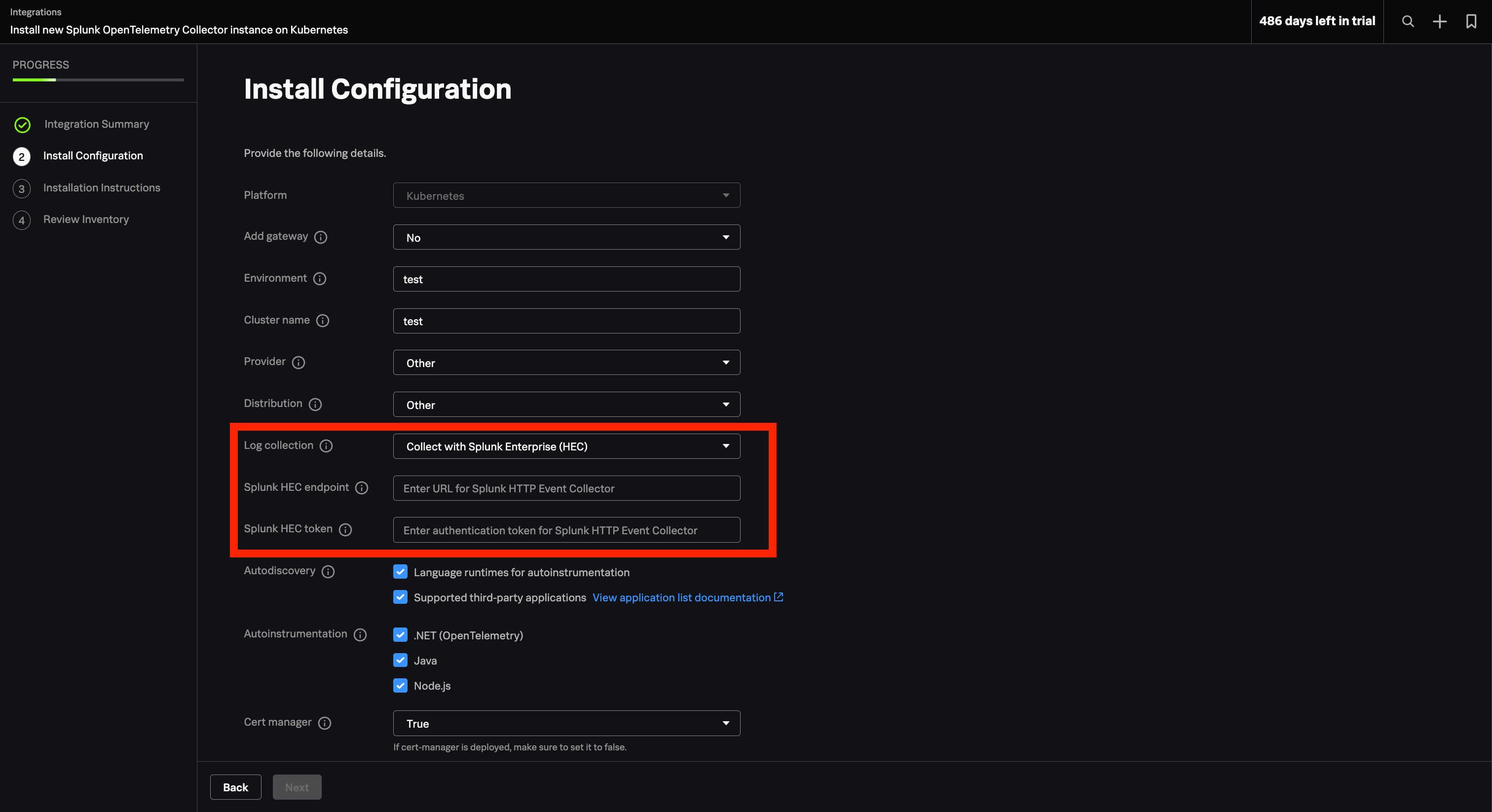
Task: Uncheck the Java autoinstrumentation checkbox
Action: (400, 660)
